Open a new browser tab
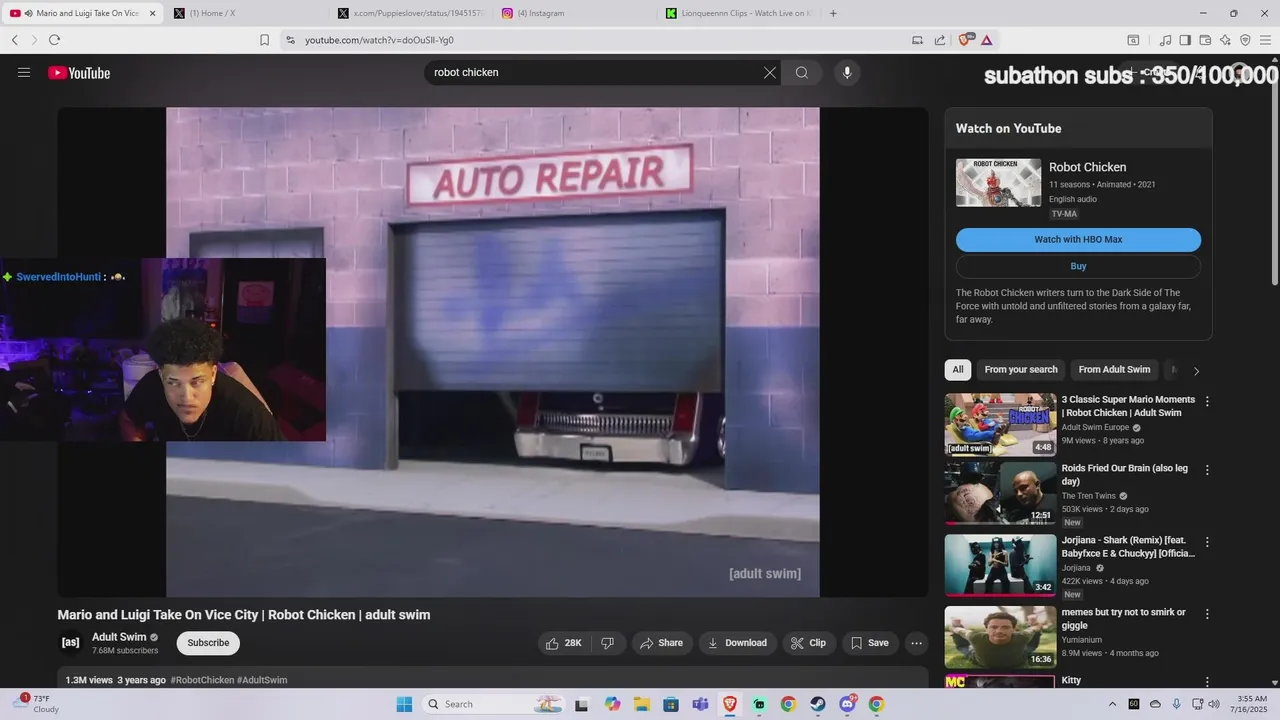 pos(834,13)
